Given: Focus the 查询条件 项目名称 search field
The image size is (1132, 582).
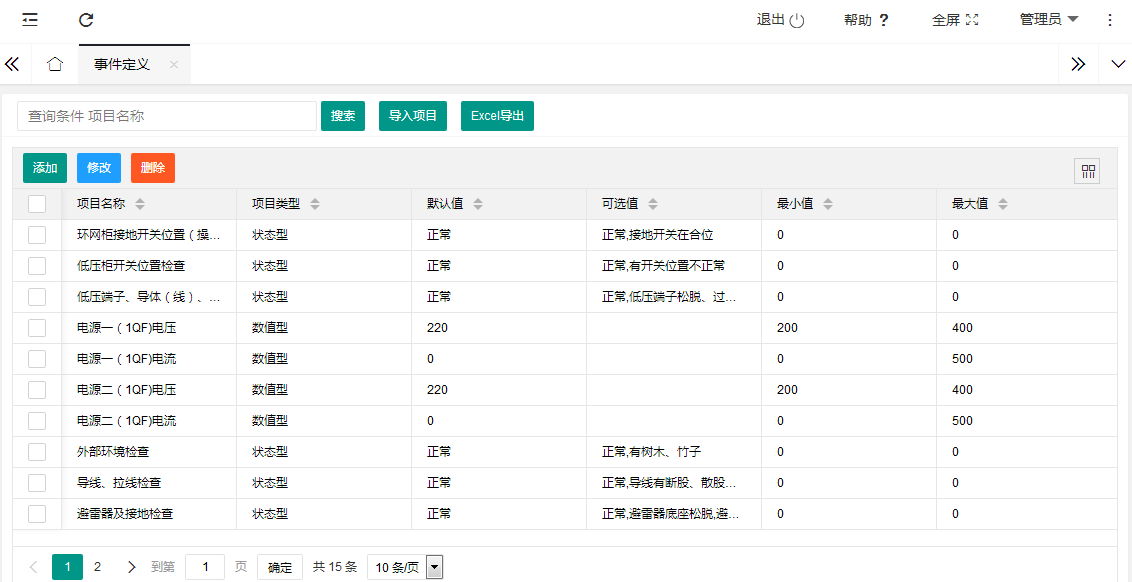Looking at the screenshot, I should point(167,116).
